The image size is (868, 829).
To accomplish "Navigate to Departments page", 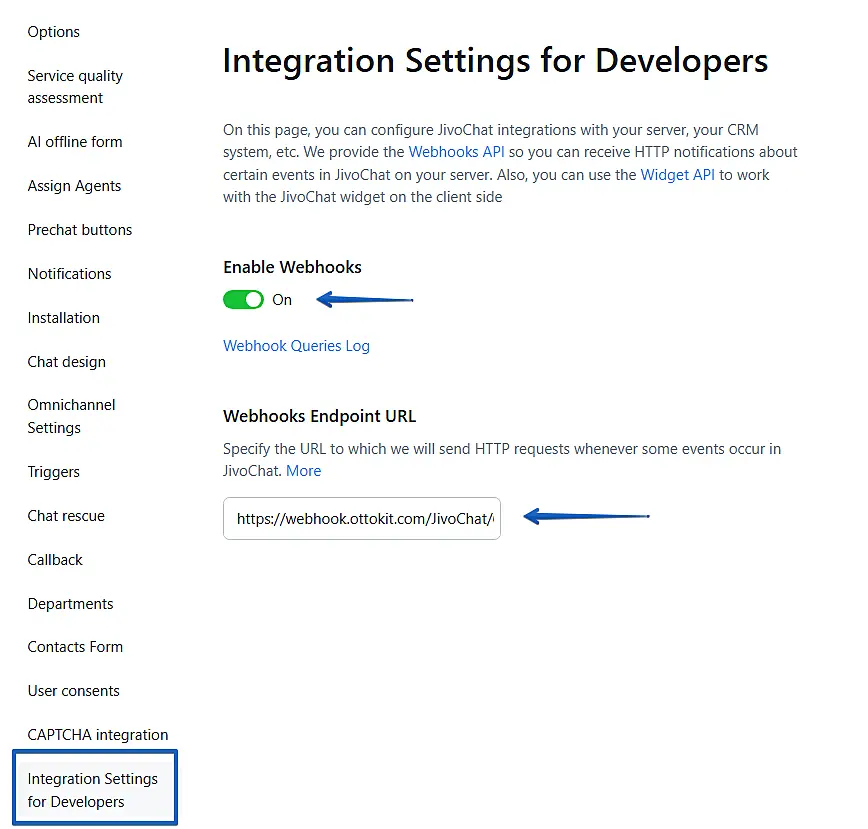I will click(x=70, y=604).
